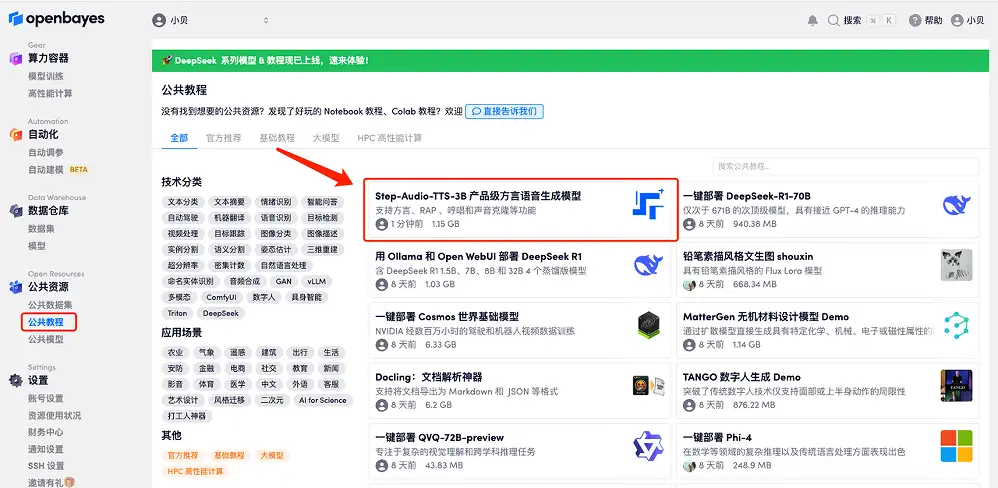Click the 自动化 sidebar icon
998x488 pixels.
click(x=16, y=134)
